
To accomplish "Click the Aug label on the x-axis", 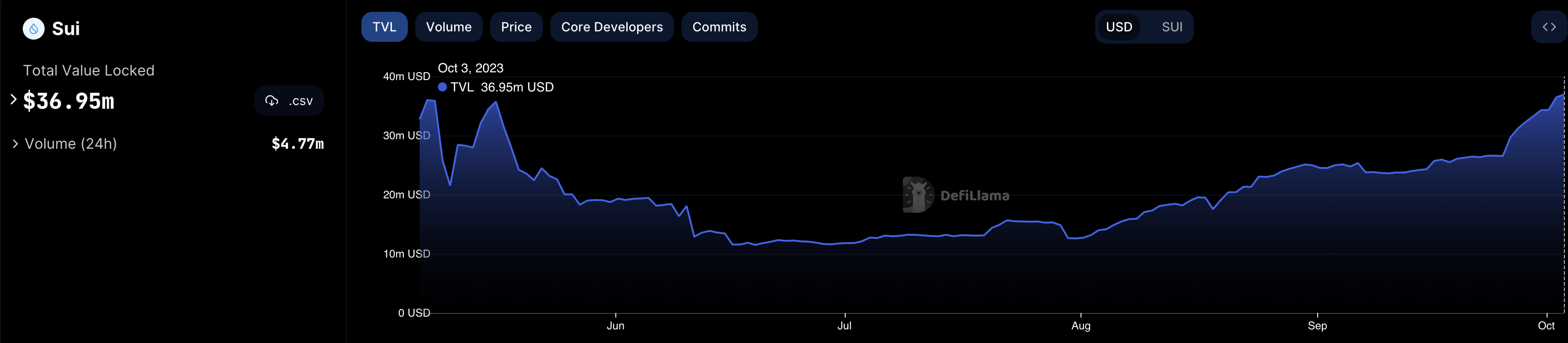I will (1081, 325).
